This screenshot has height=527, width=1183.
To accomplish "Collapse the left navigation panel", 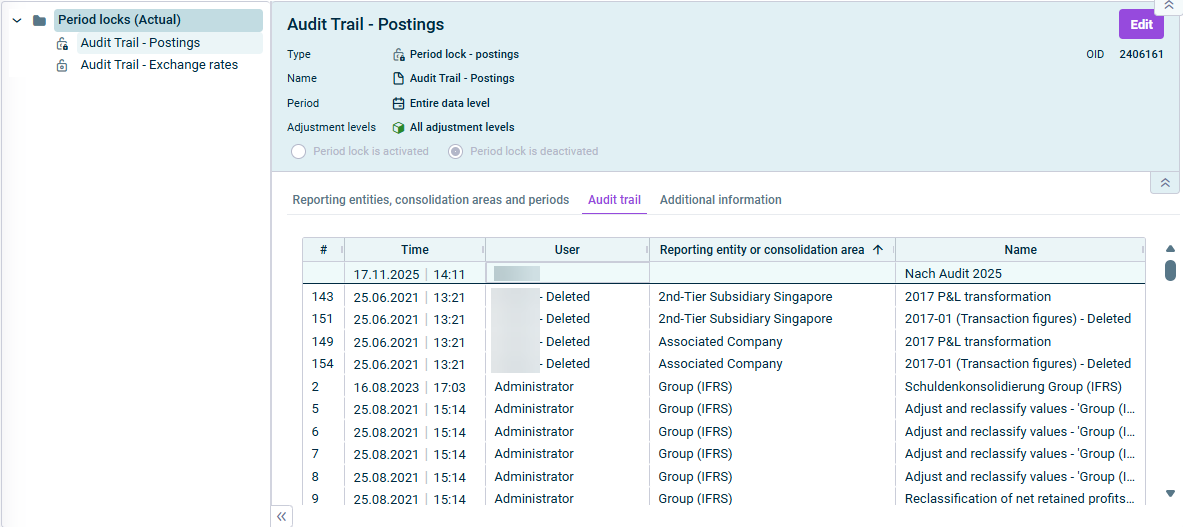I will [282, 516].
